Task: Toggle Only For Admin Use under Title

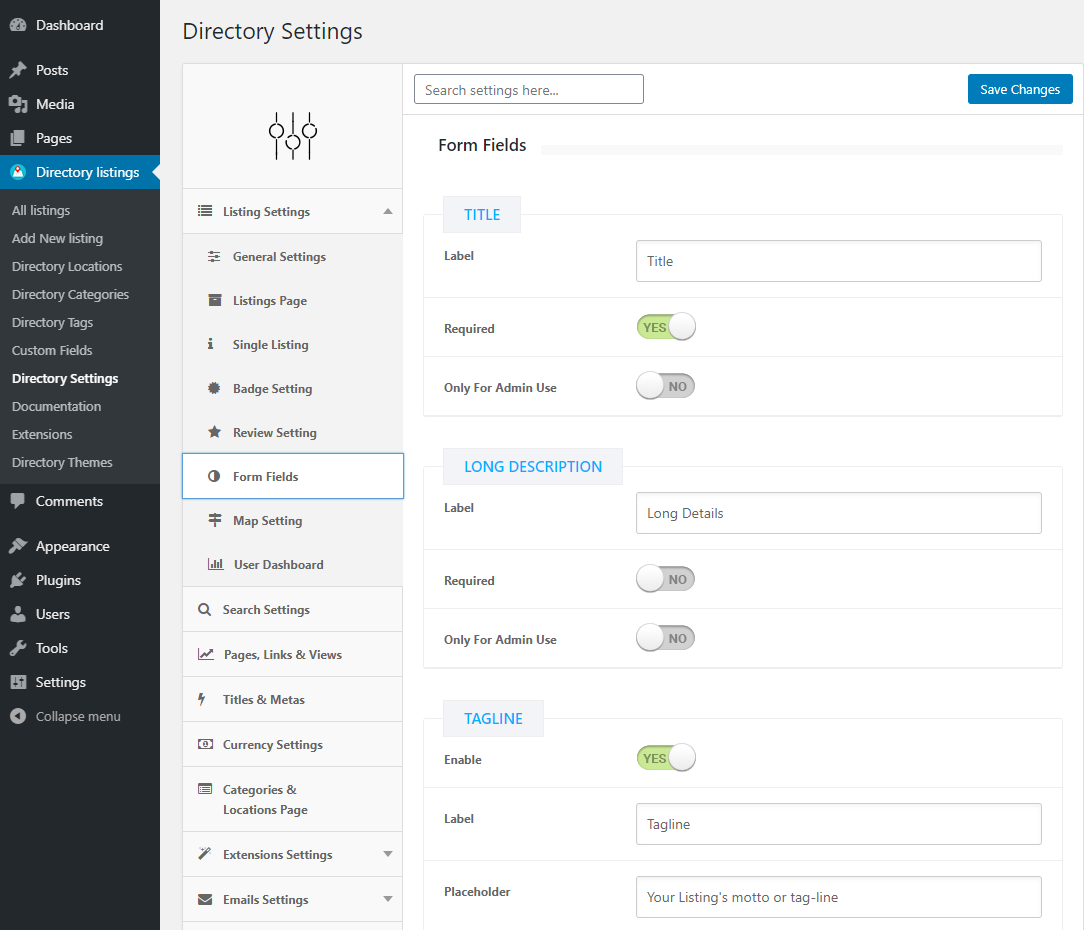Action: 666,386
